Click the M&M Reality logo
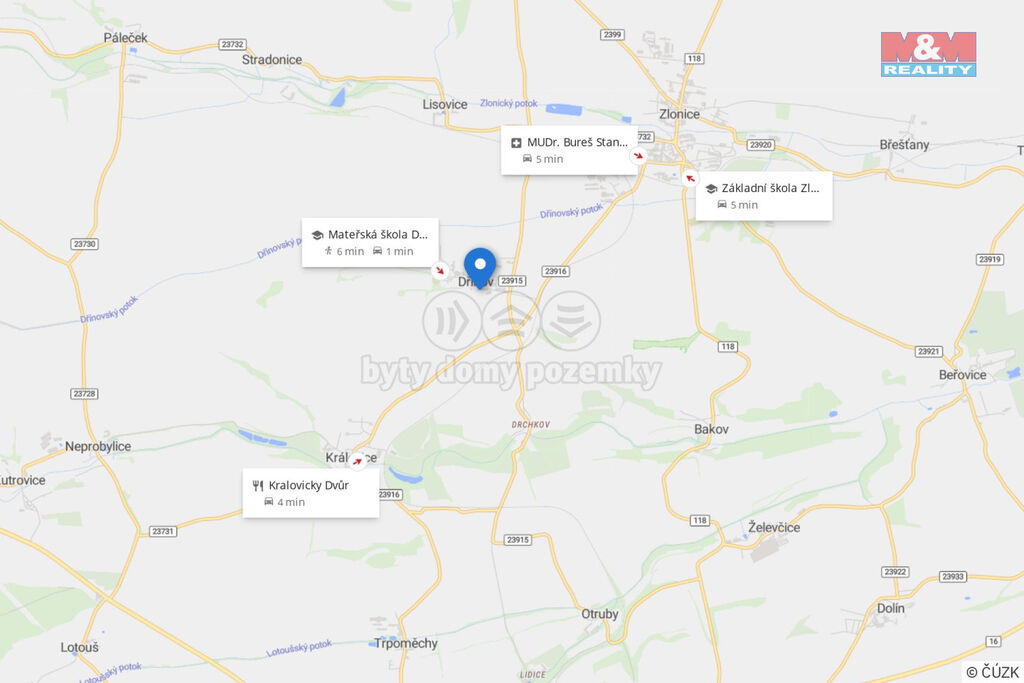Screen dimensions: 1024x683 (928, 54)
